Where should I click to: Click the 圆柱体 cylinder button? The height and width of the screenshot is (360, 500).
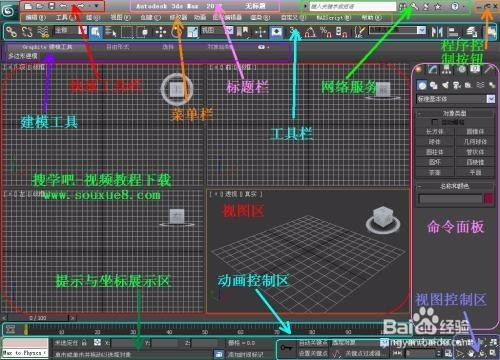point(434,152)
